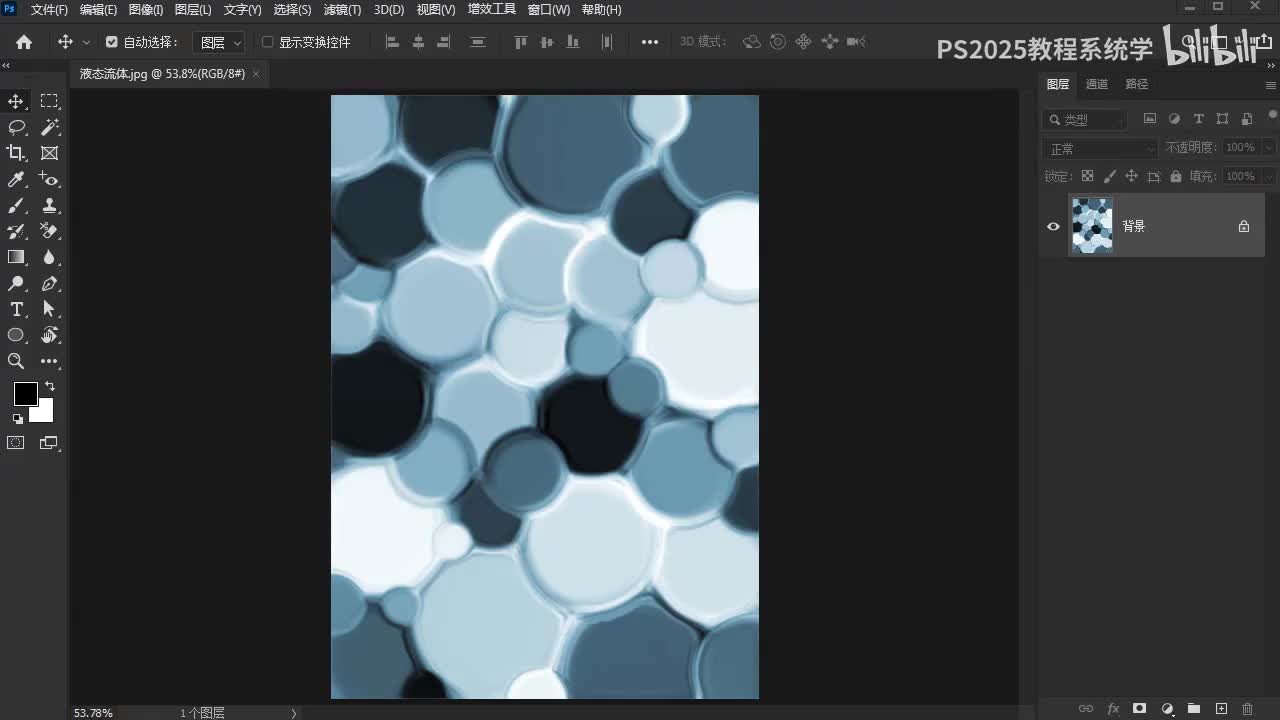Click the 液态流体.jpg document tab
1280x720 pixels.
(x=162, y=74)
